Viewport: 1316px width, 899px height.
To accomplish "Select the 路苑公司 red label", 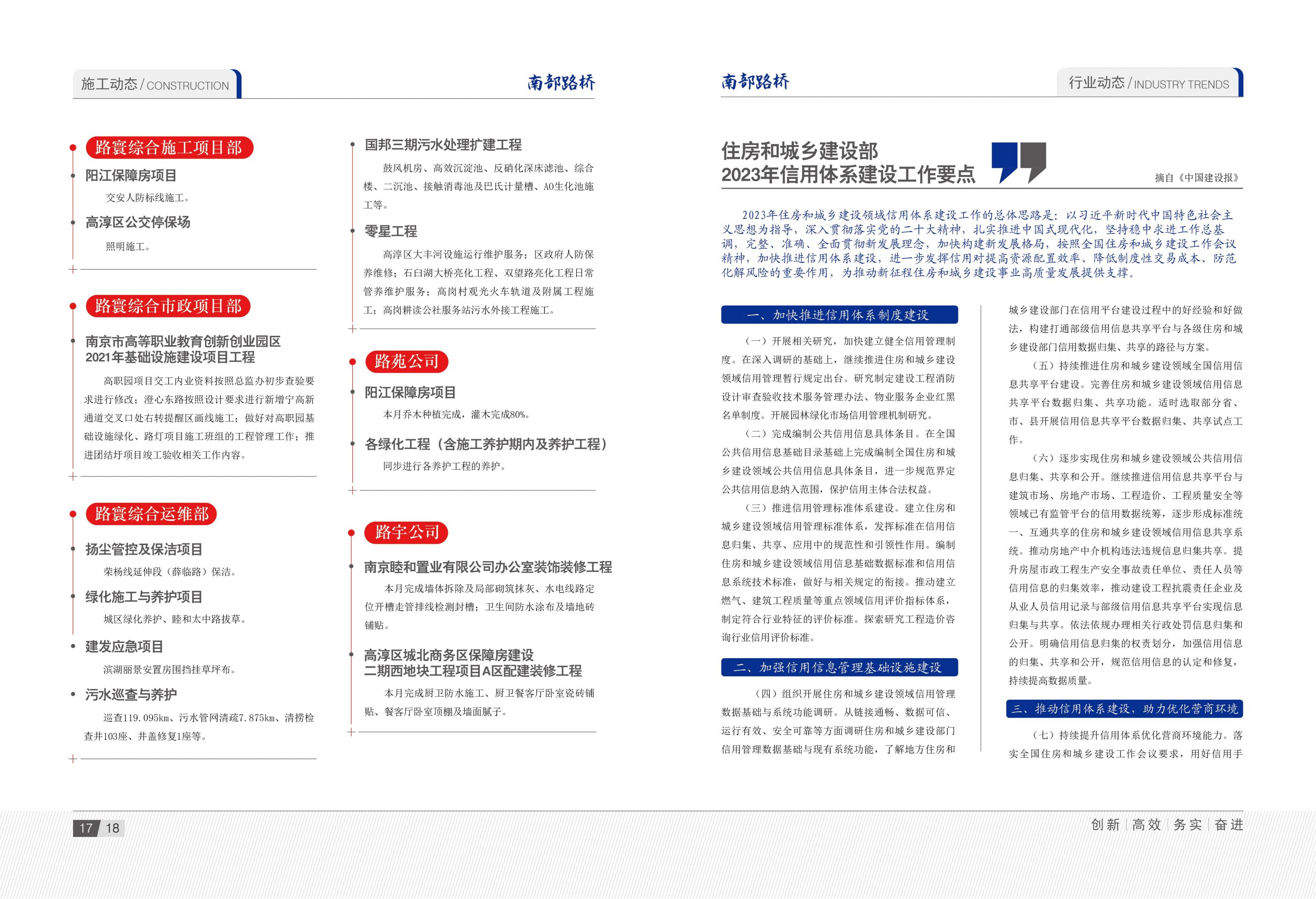I will pos(407,361).
